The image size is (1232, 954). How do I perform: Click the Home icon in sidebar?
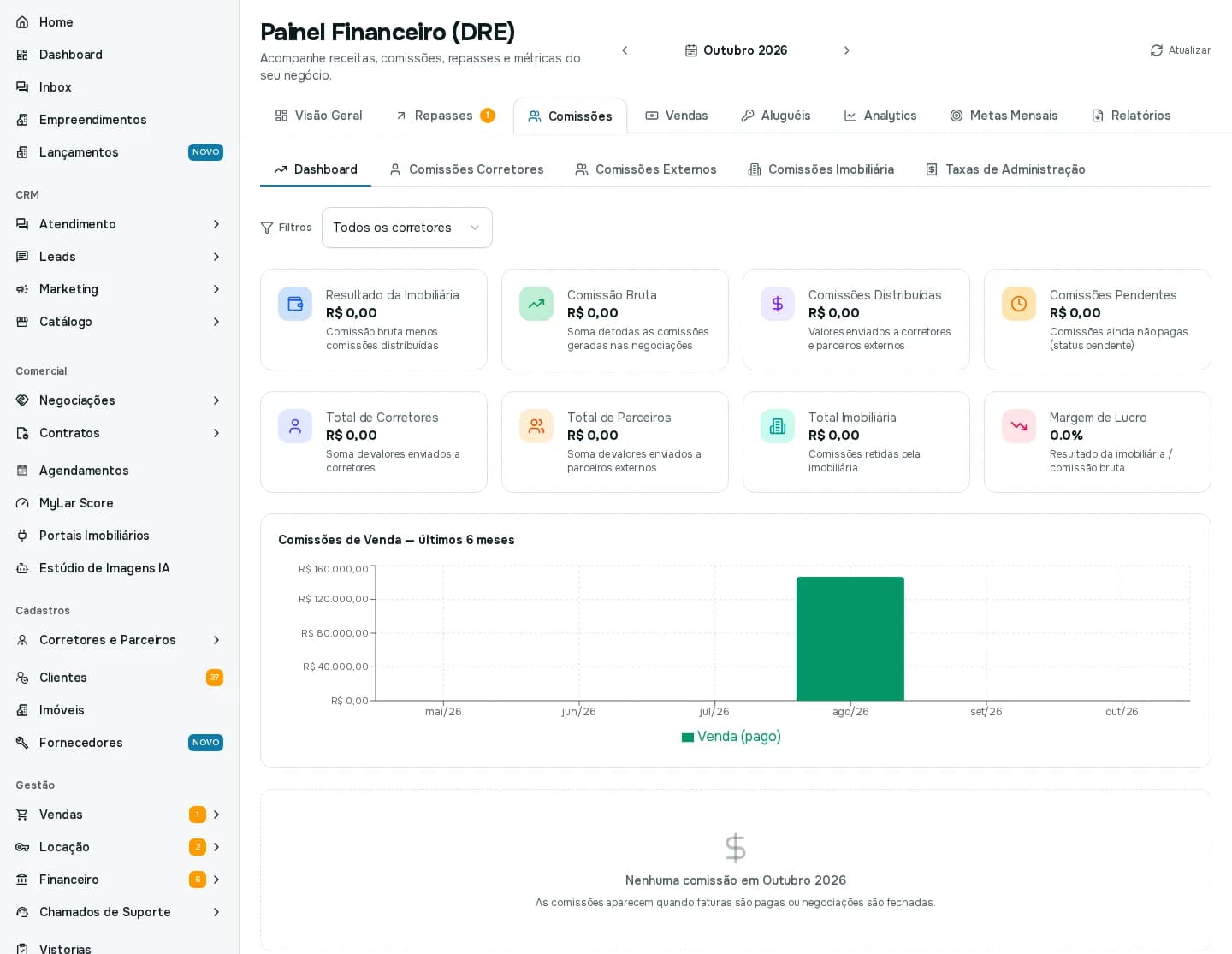pyautogui.click(x=22, y=22)
